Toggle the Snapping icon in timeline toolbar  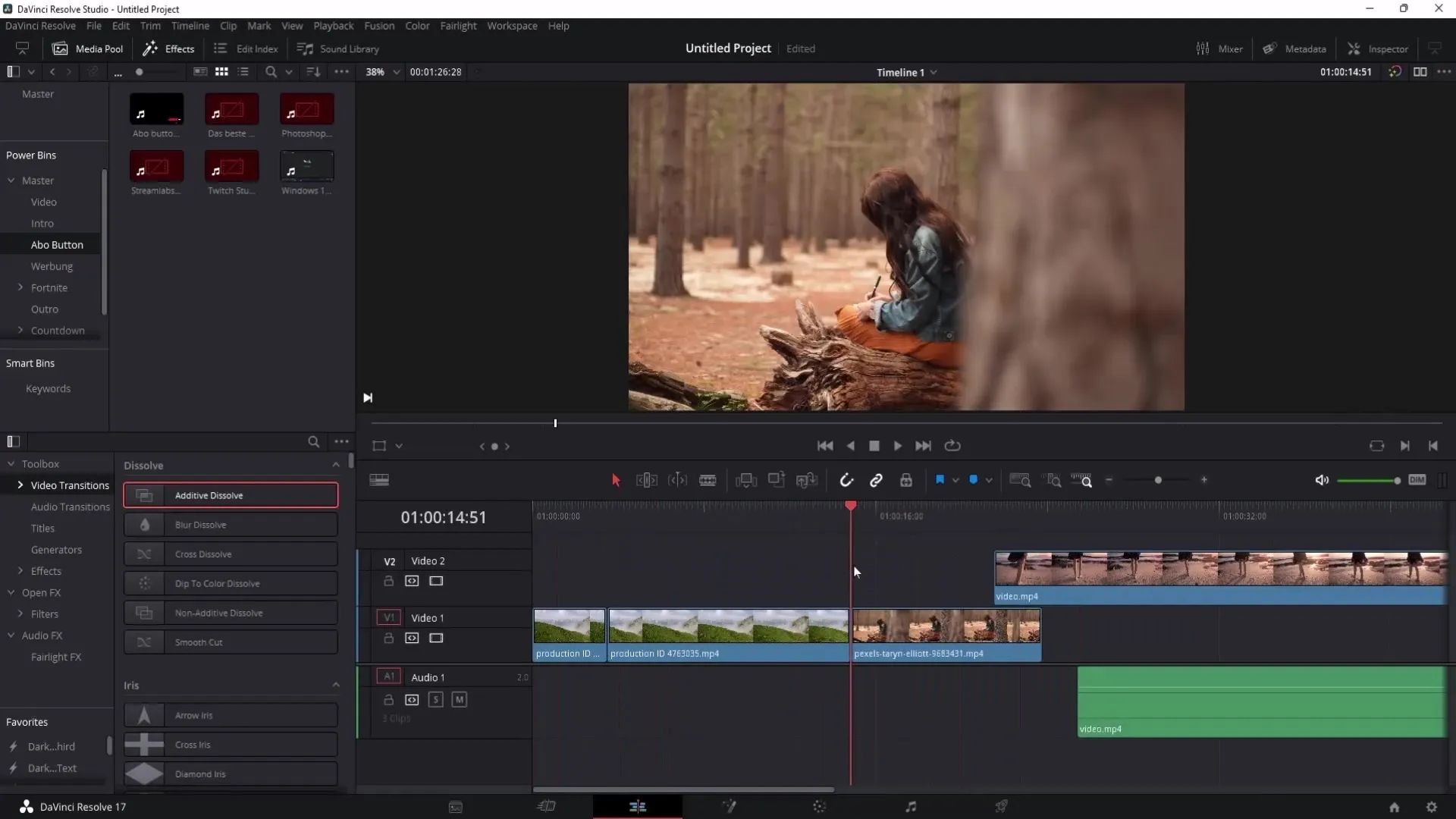[x=847, y=481]
